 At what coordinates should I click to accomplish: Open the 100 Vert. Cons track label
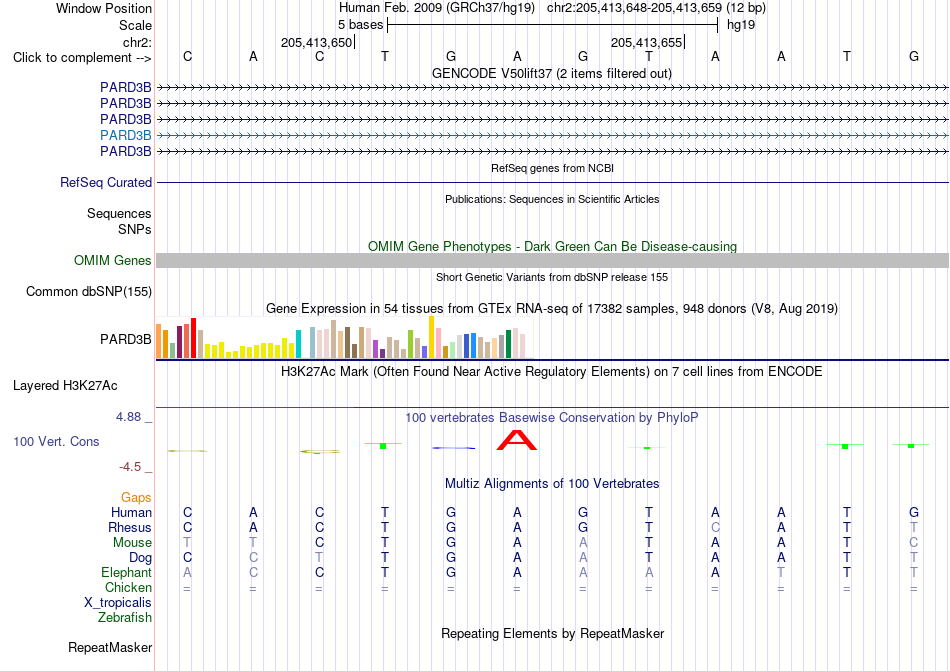click(56, 441)
